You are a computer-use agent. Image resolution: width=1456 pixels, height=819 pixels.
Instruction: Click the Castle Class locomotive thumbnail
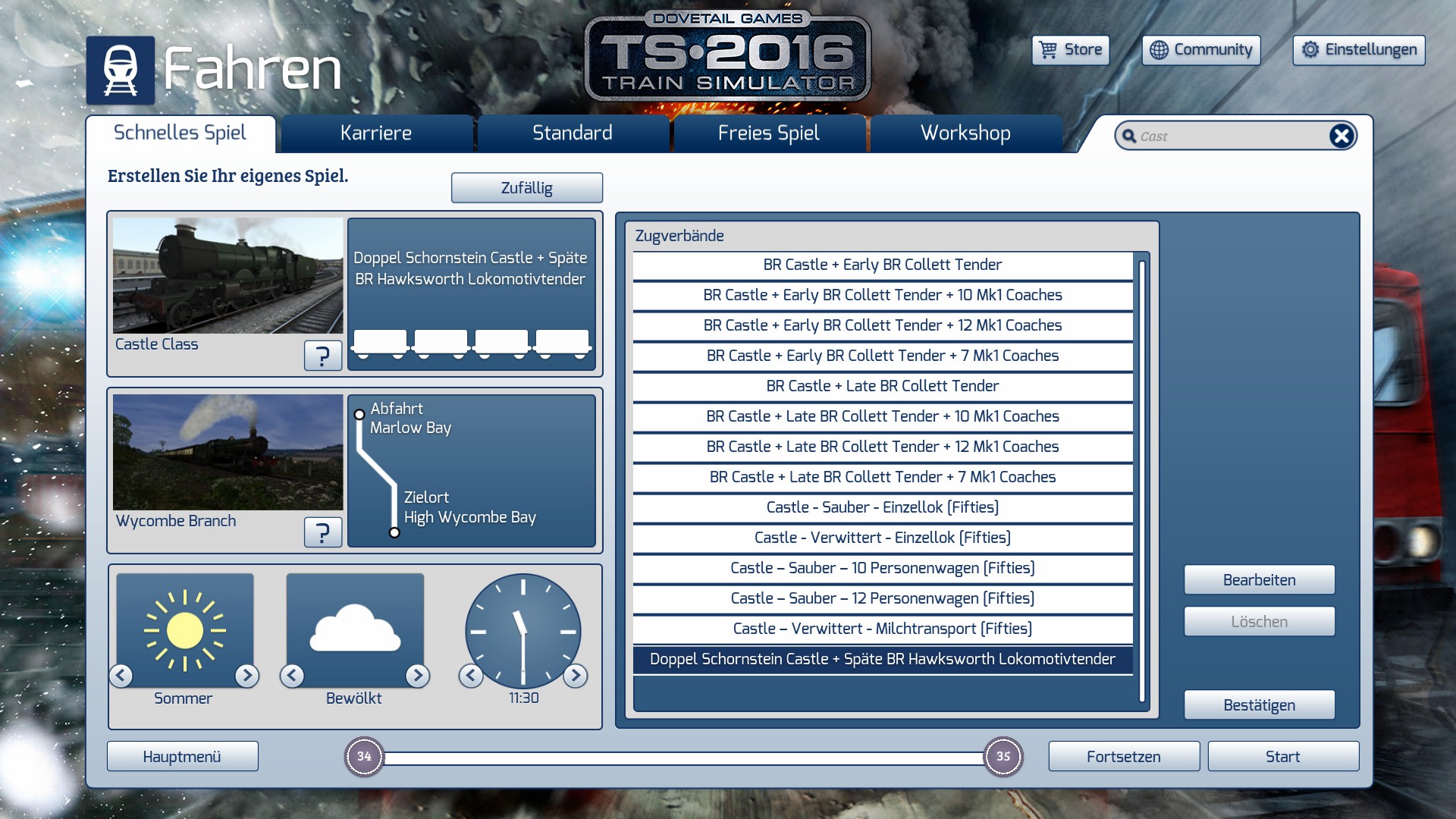227,276
